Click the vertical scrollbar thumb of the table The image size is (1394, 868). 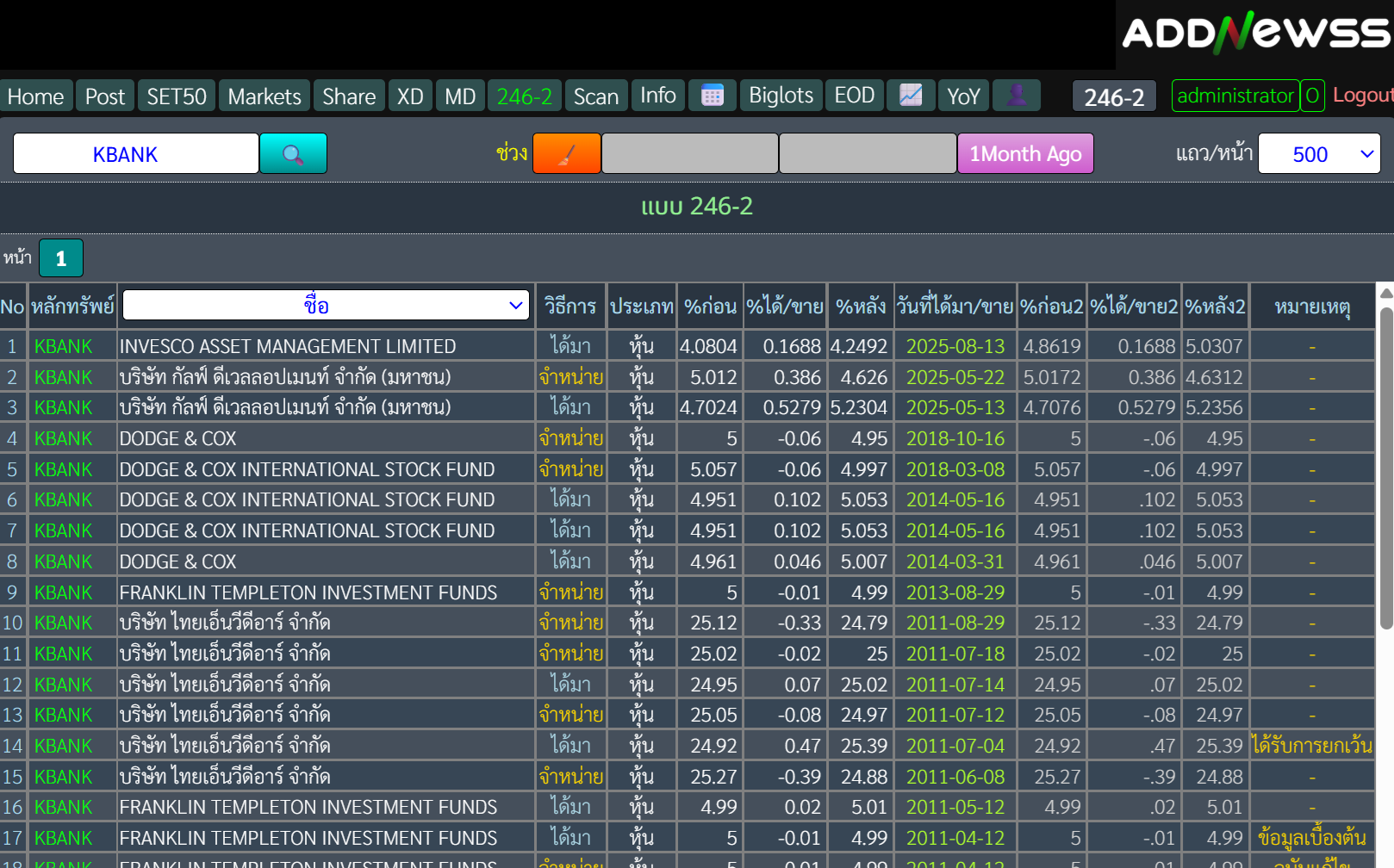(1386, 468)
